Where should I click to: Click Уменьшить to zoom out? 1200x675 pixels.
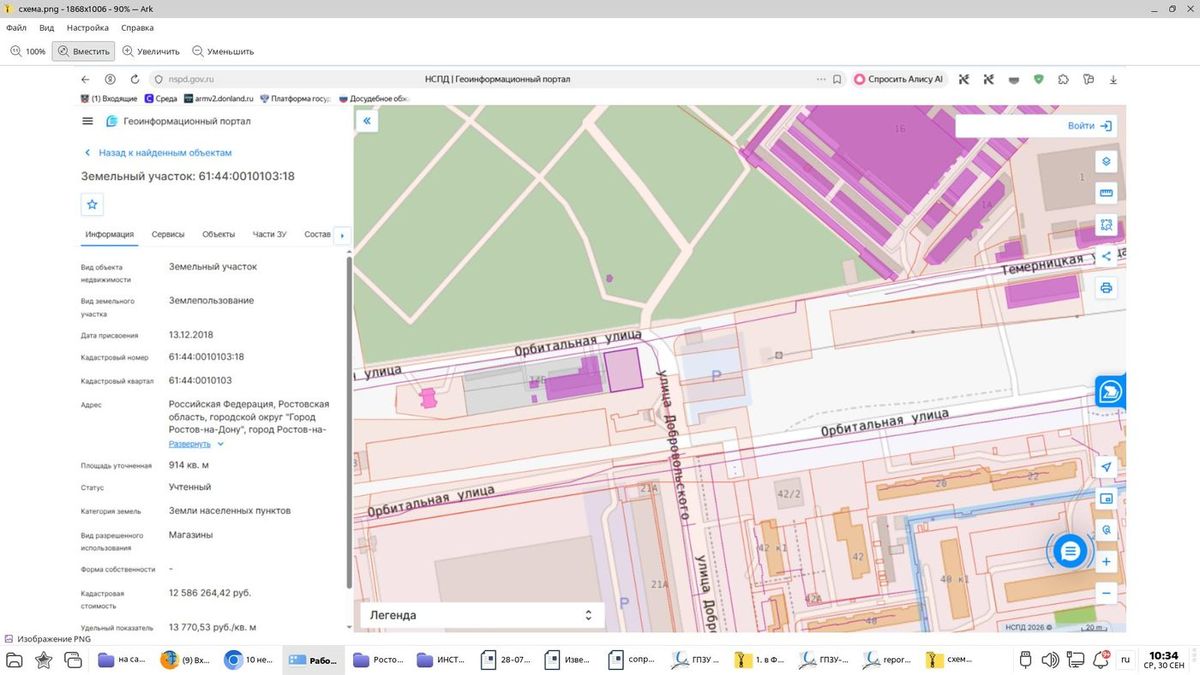tap(223, 51)
